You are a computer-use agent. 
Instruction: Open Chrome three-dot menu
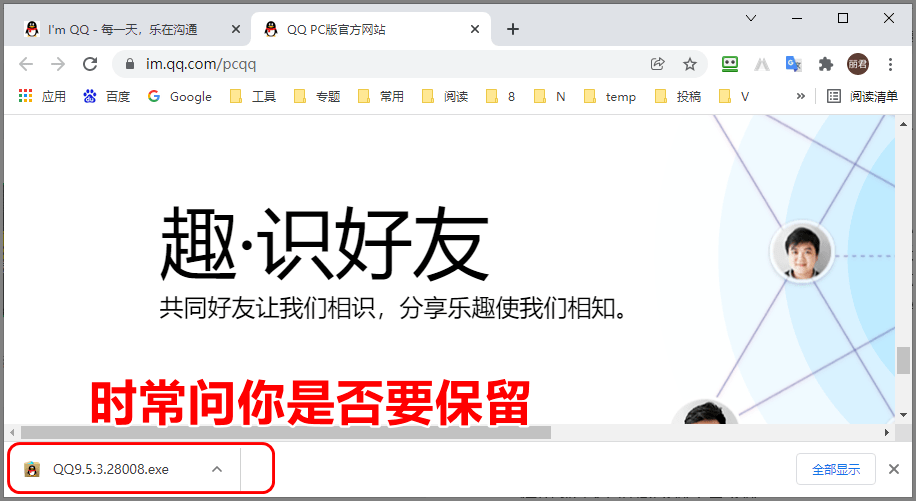point(890,64)
